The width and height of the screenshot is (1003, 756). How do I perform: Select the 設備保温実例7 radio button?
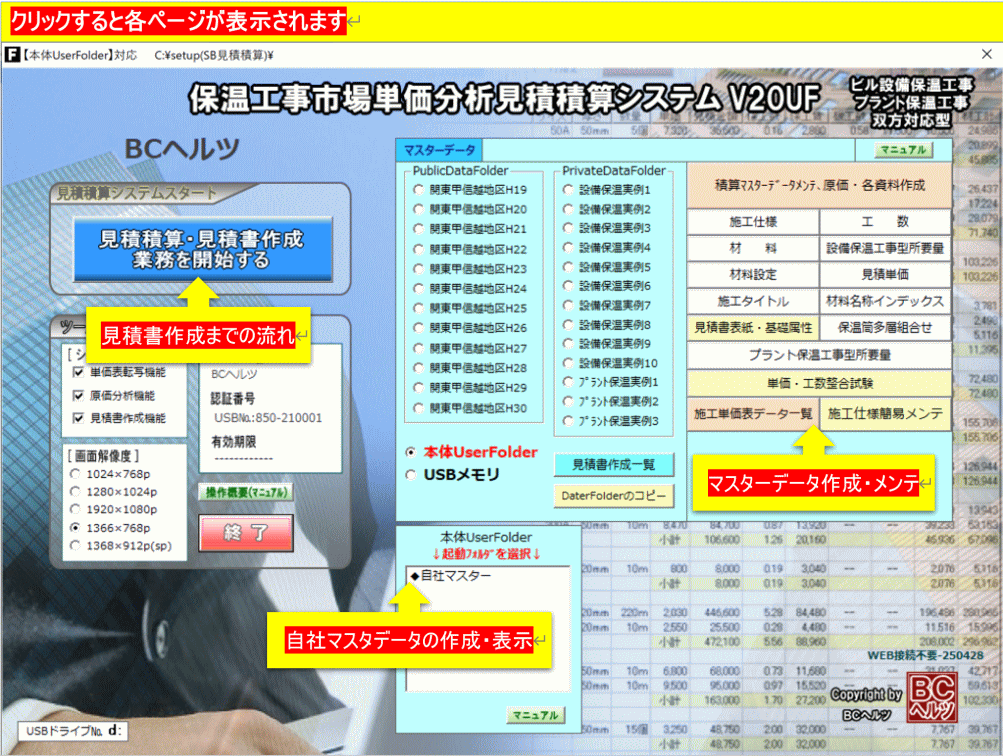pos(568,305)
